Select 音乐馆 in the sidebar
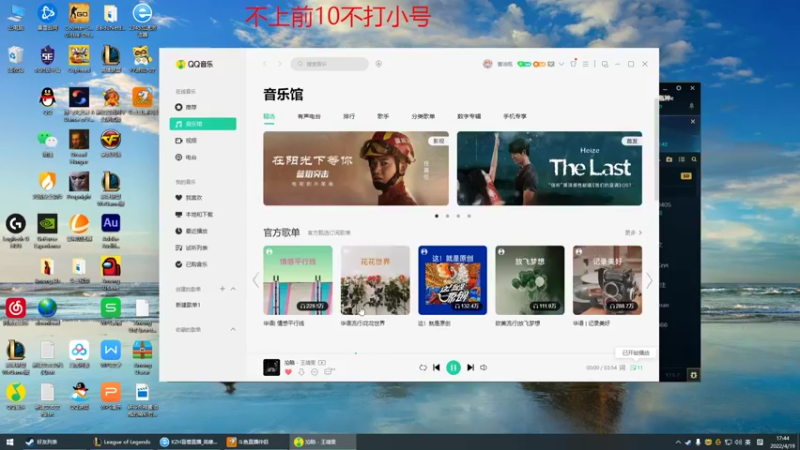Viewport: 800px width, 450px height. tap(203, 124)
